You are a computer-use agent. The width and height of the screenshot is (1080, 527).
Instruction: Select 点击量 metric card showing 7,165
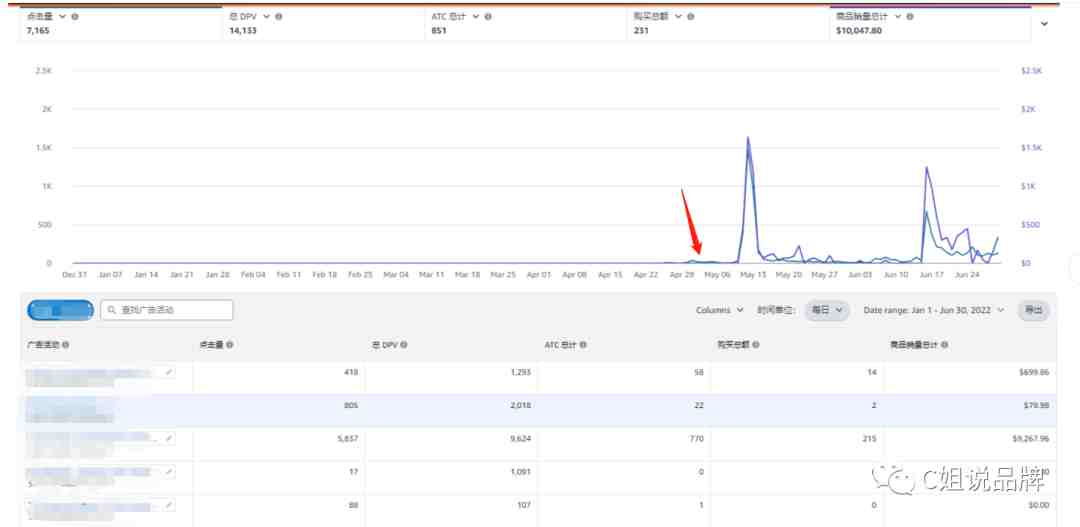[121, 23]
